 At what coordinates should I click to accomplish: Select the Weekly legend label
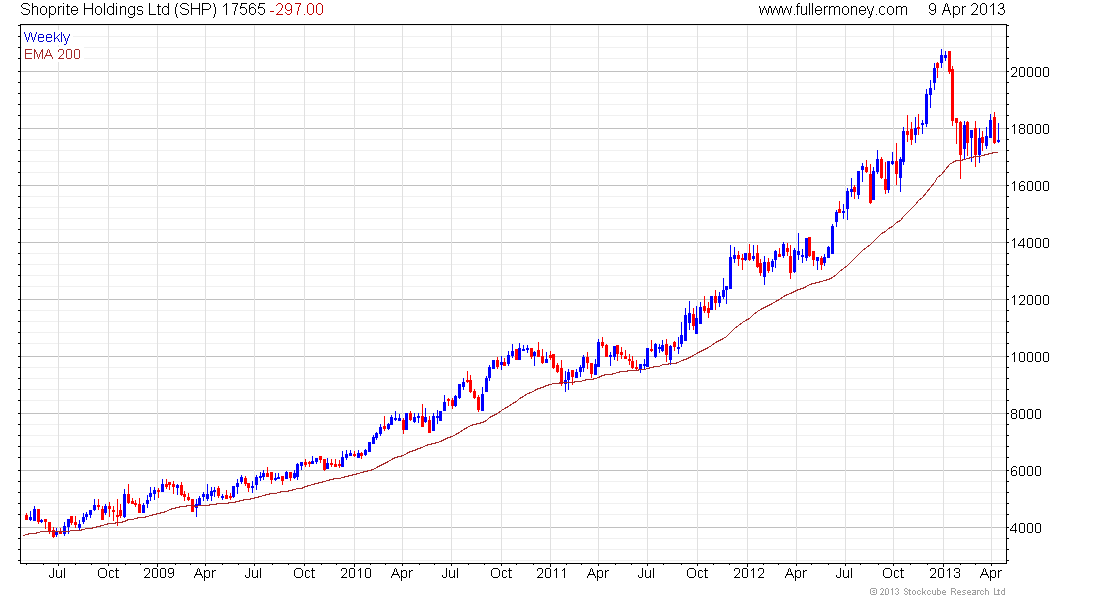click(x=47, y=37)
